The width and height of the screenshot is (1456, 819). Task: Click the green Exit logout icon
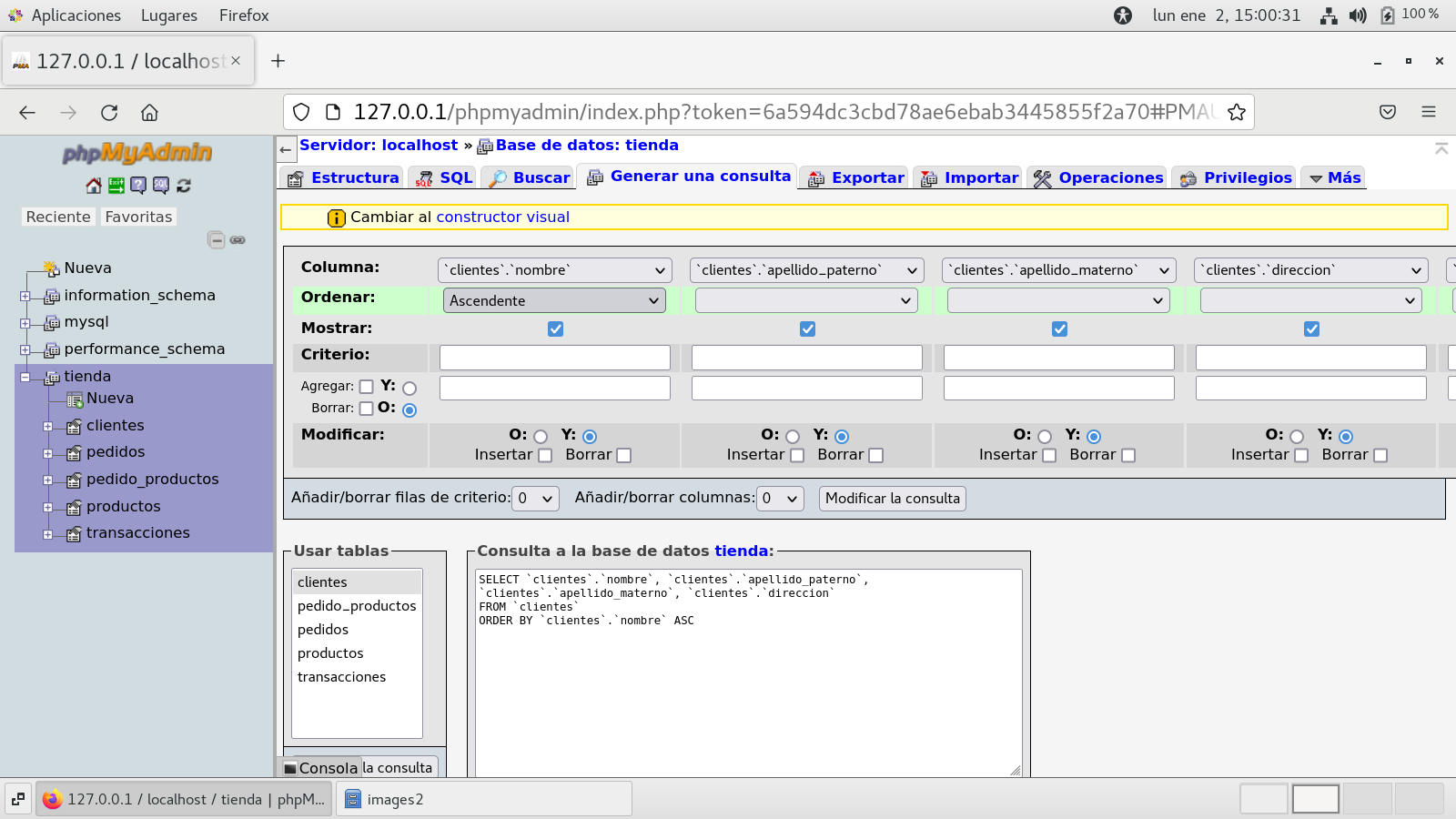coord(116,186)
